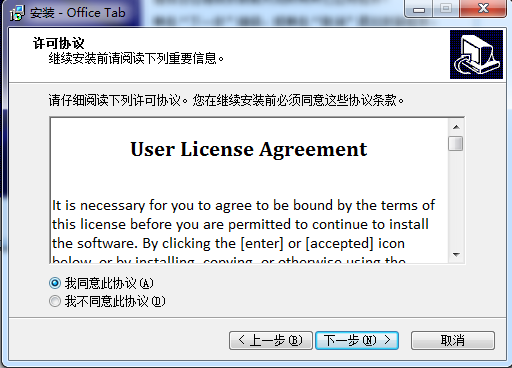
Task: Select the 我不同意此协议(D) radio button
Action: coord(55,301)
